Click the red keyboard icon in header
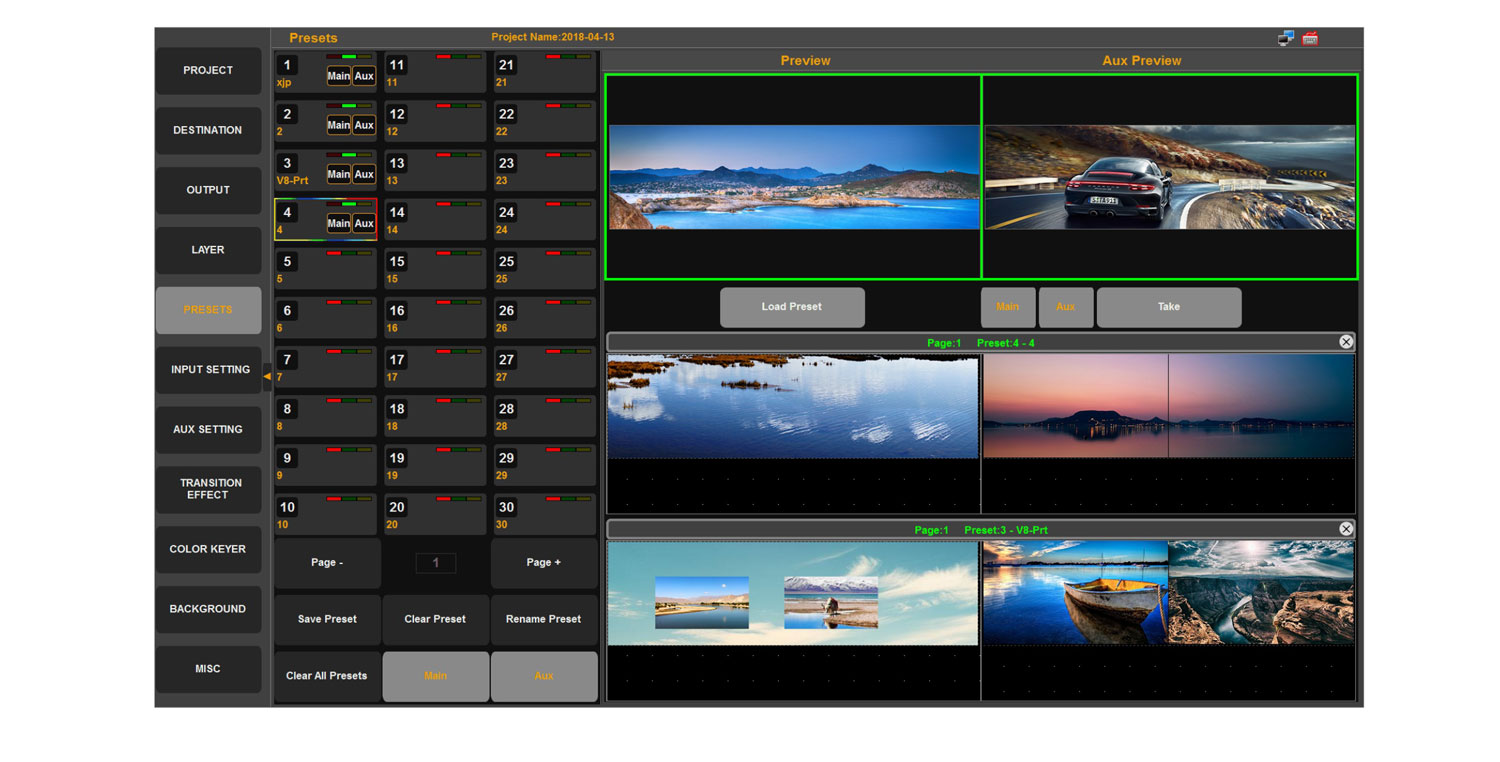This screenshot has height=762, width=1500. 1310,38
